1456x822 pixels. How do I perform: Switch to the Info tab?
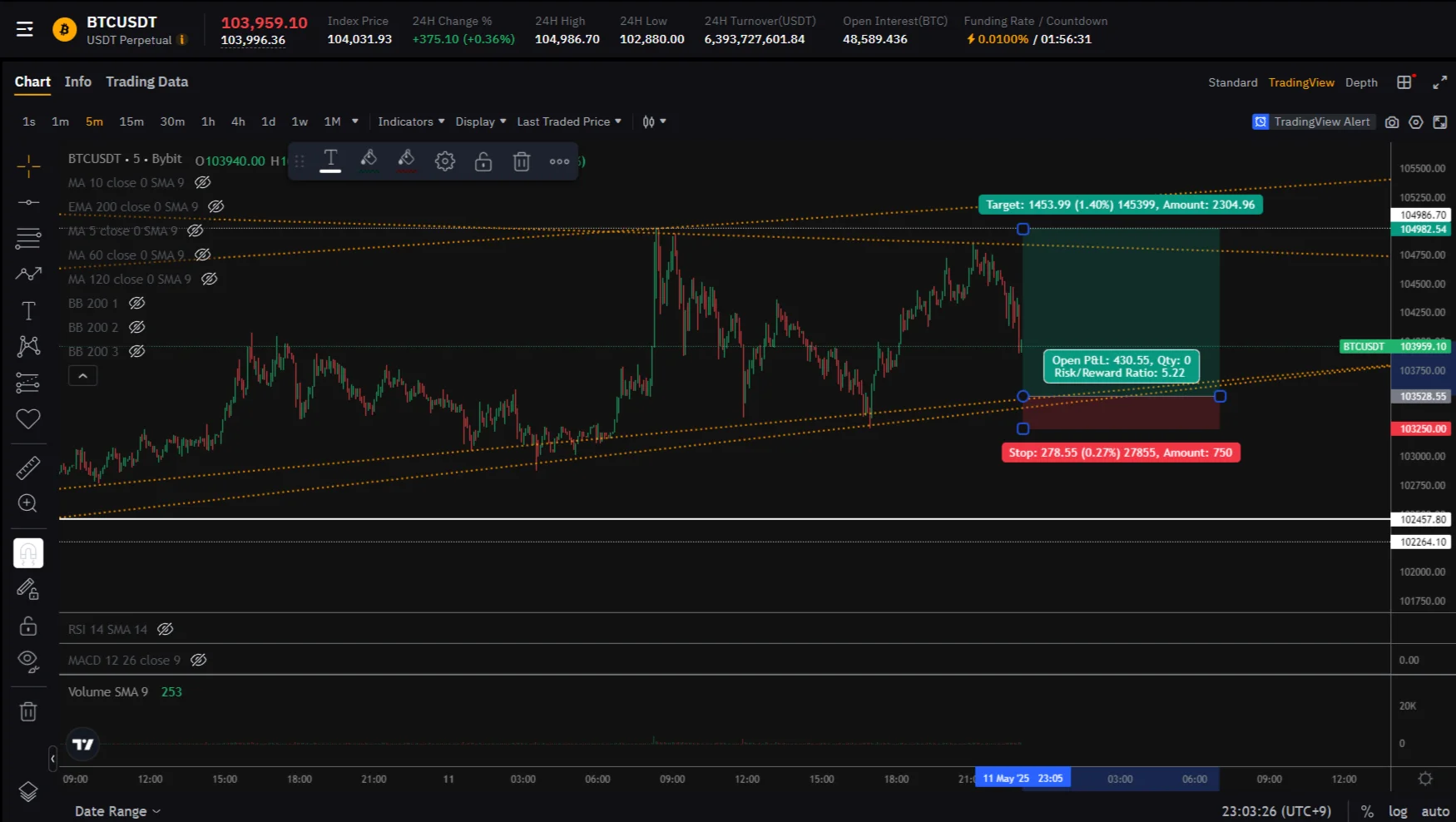click(78, 82)
